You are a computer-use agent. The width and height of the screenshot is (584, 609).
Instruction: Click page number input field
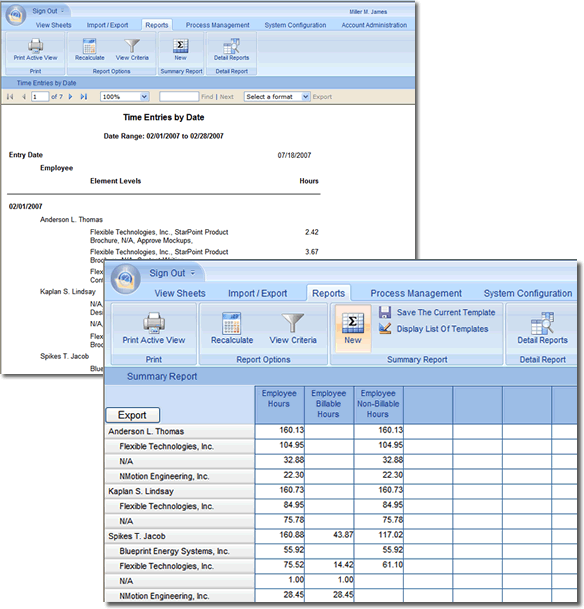point(40,97)
